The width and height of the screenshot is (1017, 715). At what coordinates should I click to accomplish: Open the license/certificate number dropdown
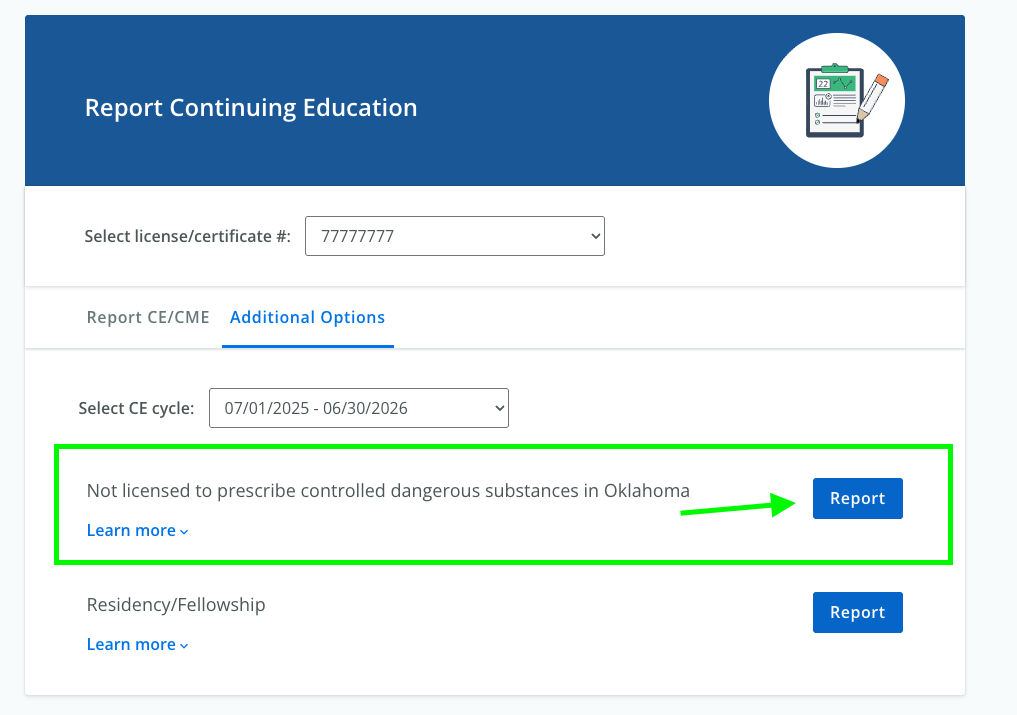(454, 237)
